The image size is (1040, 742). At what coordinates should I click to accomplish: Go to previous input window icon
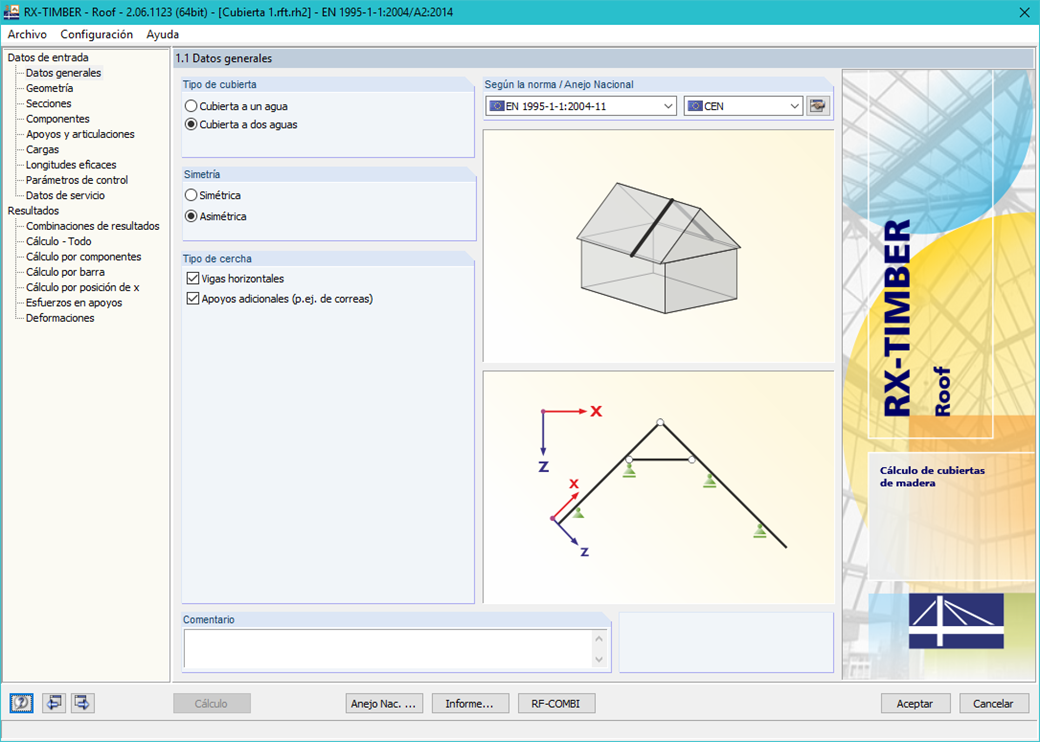click(x=53, y=703)
